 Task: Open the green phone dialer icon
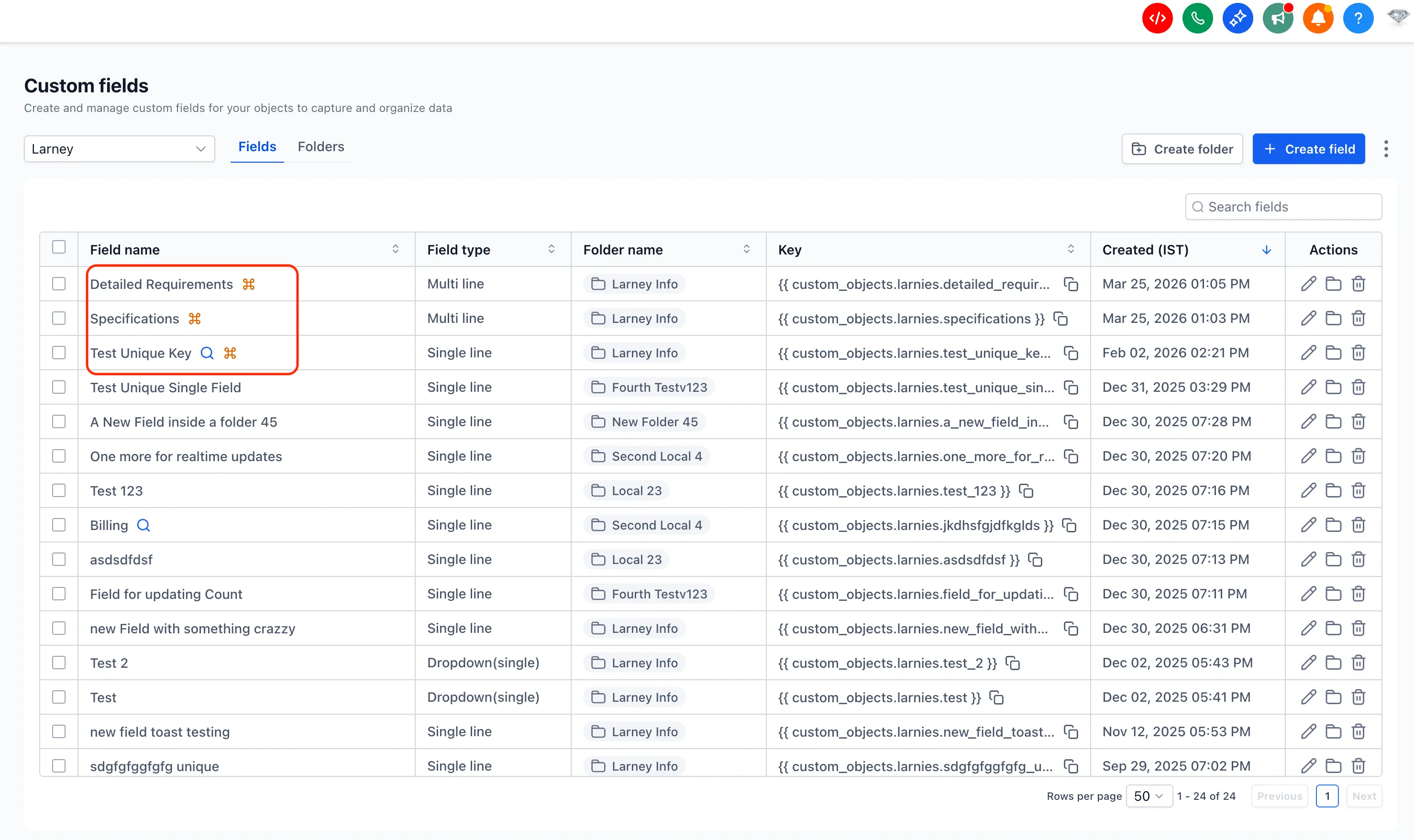[1197, 19]
